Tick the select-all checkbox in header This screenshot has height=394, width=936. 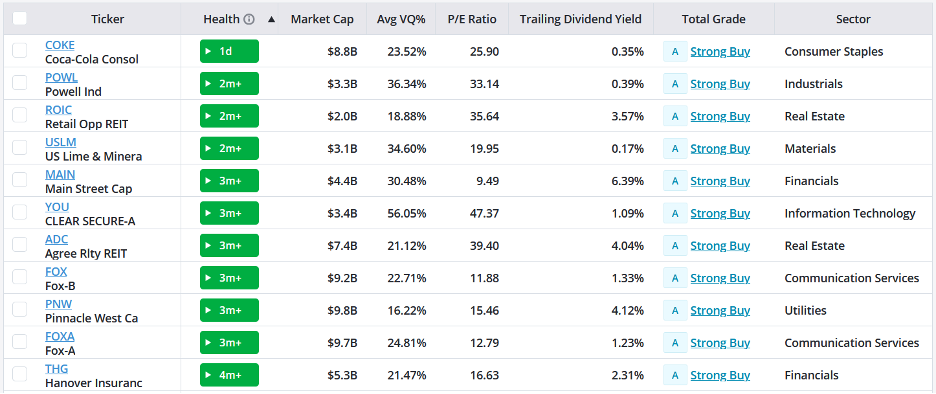[20, 19]
